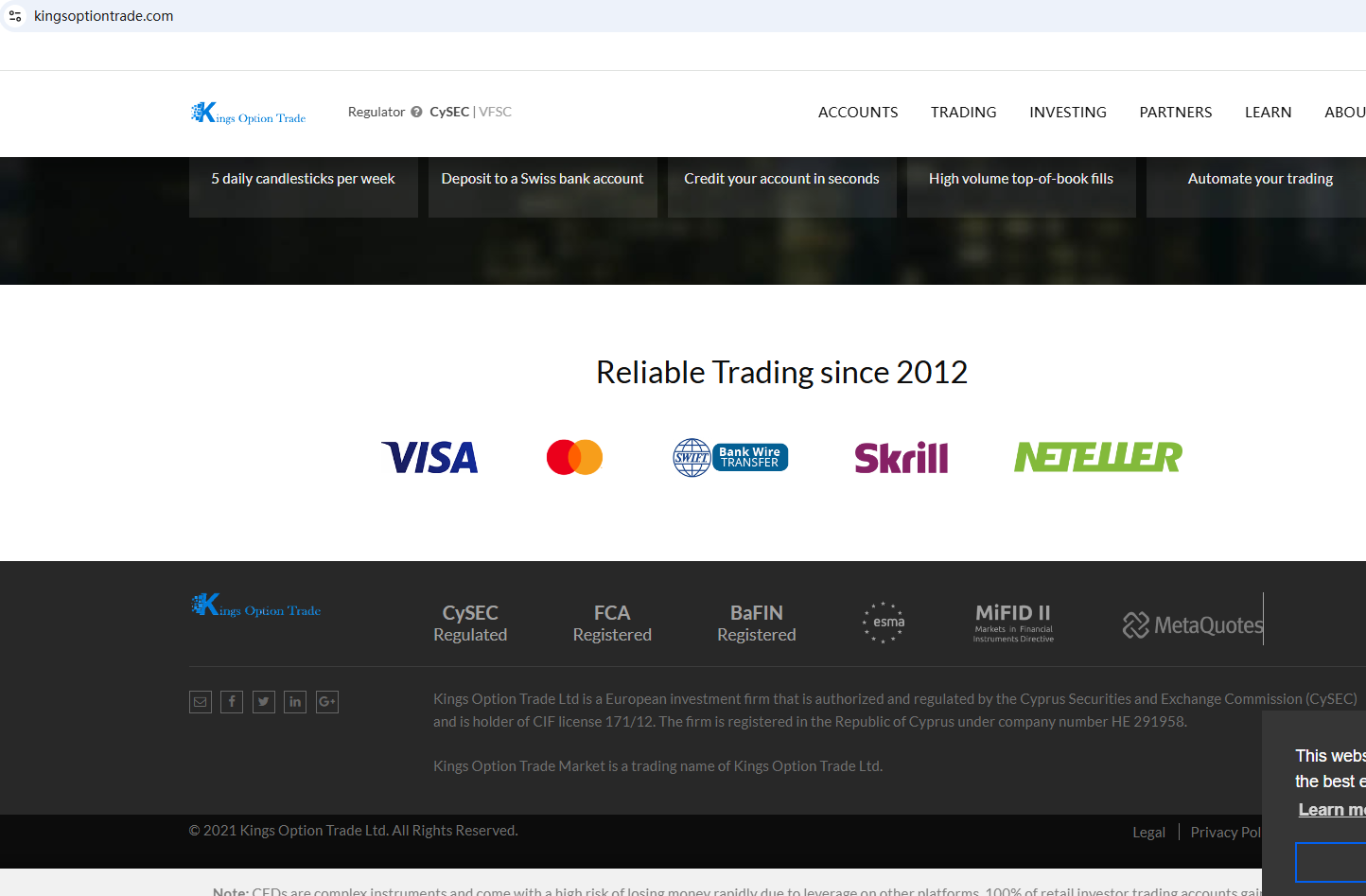Viewport: 1366px width, 896px height.
Task: Click the '© 2021 Kings Option Trade Ltd.' copyright text
Action: tap(354, 831)
